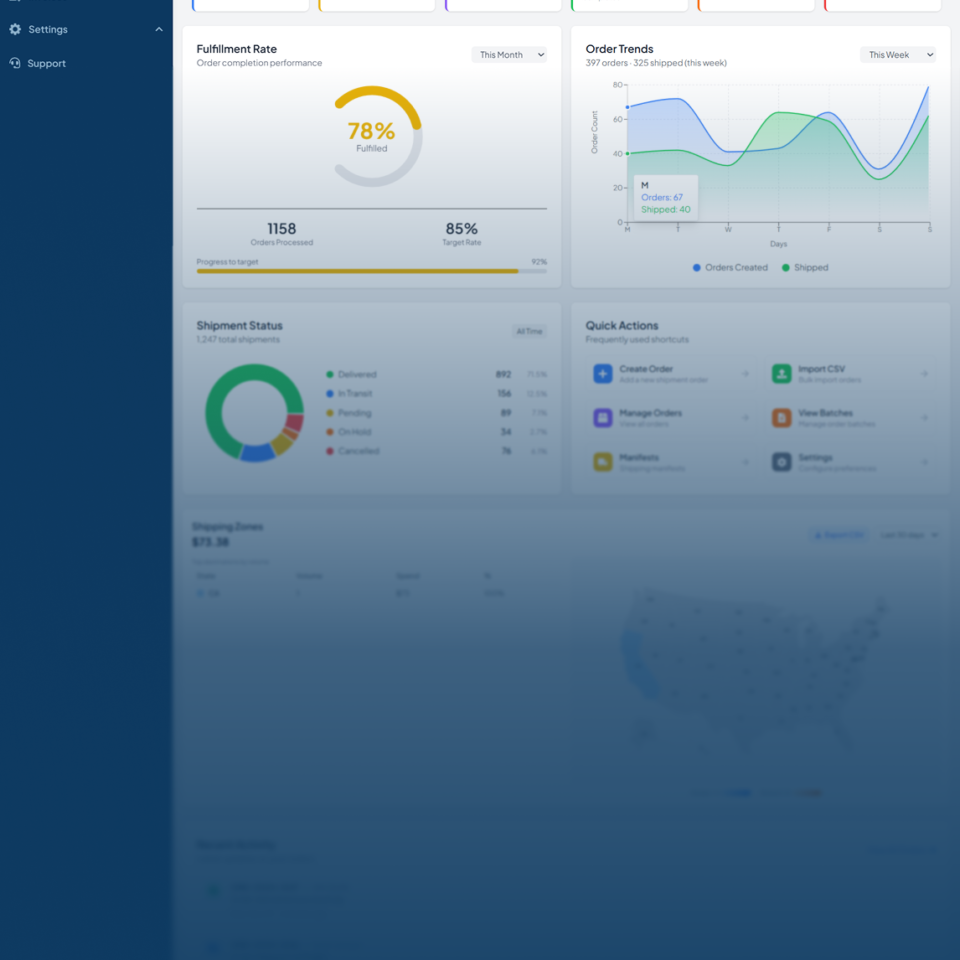Image resolution: width=960 pixels, height=960 pixels.
Task: Toggle the Shipped series in chart legend
Action: pos(805,268)
